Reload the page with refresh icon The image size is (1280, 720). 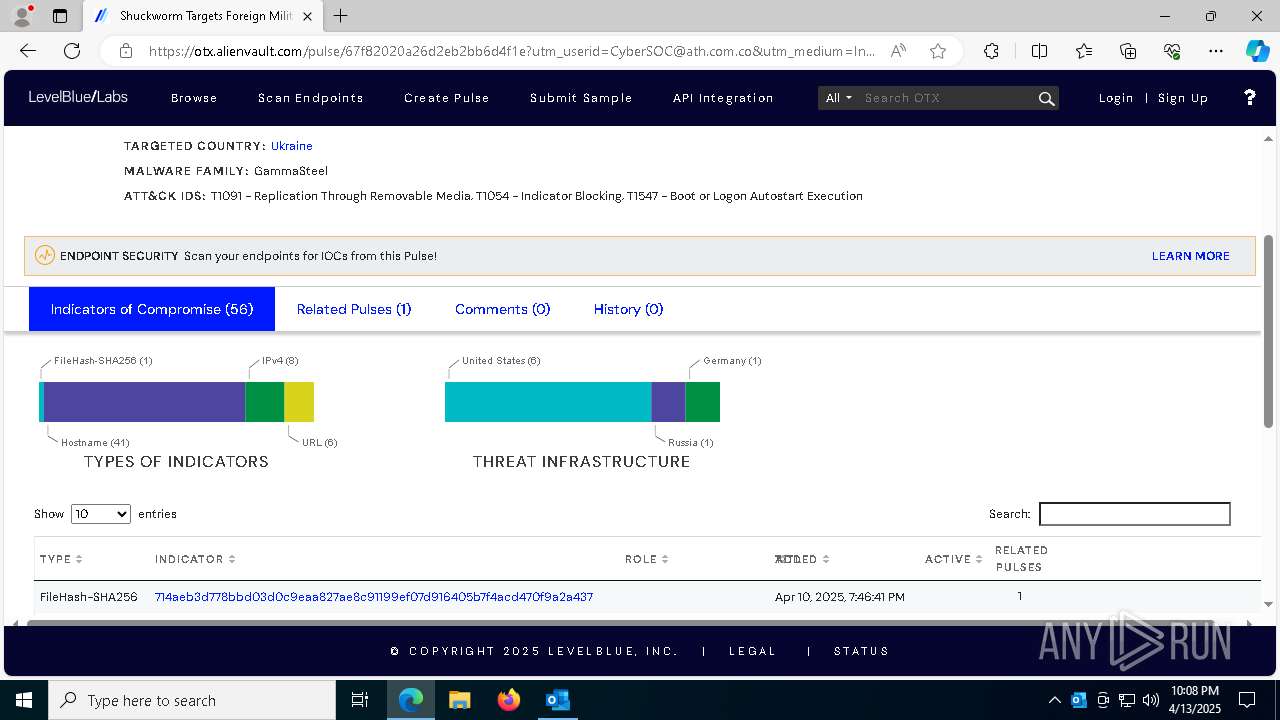coord(72,51)
